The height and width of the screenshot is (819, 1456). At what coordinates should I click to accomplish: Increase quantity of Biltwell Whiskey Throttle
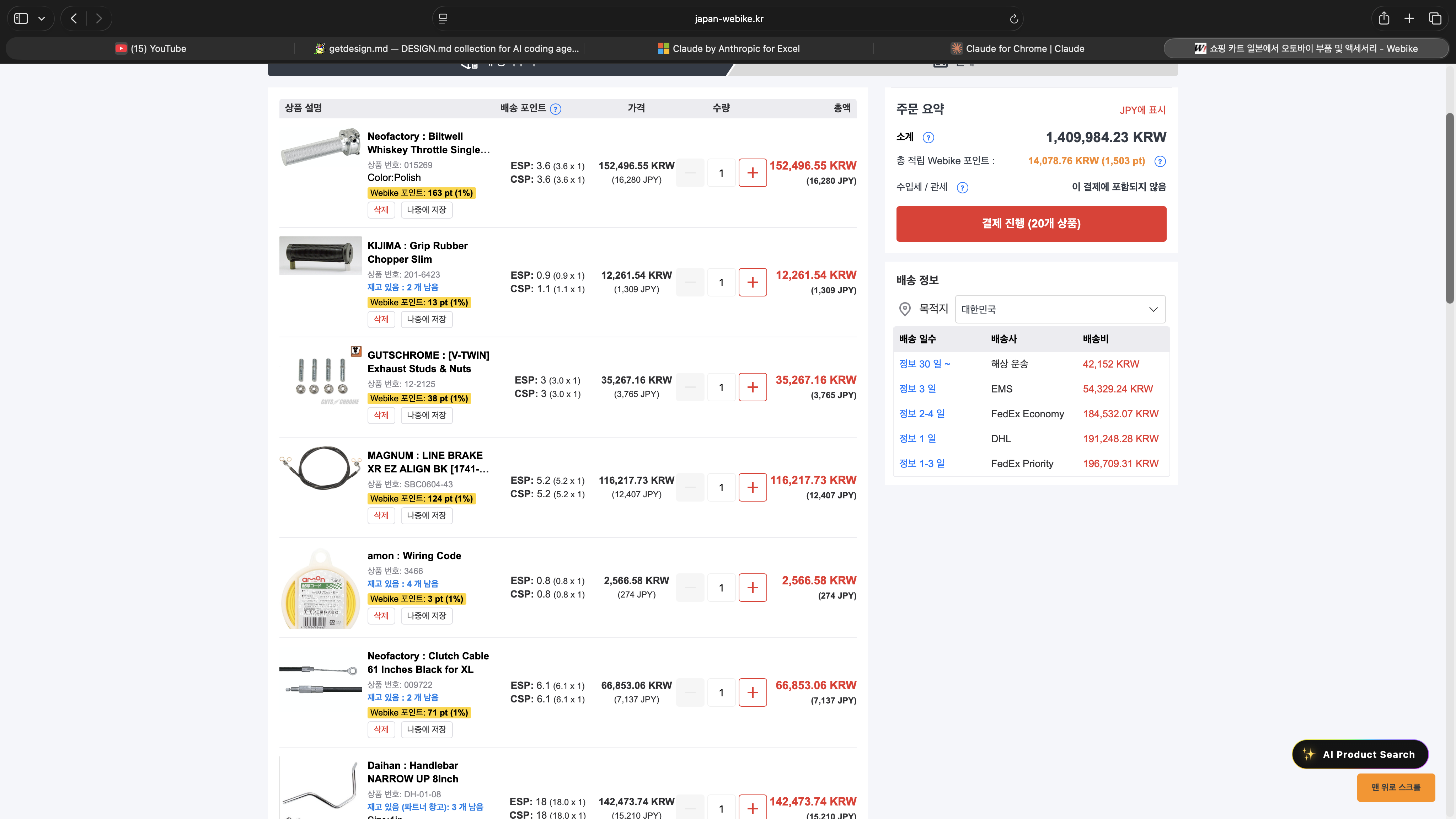752,173
